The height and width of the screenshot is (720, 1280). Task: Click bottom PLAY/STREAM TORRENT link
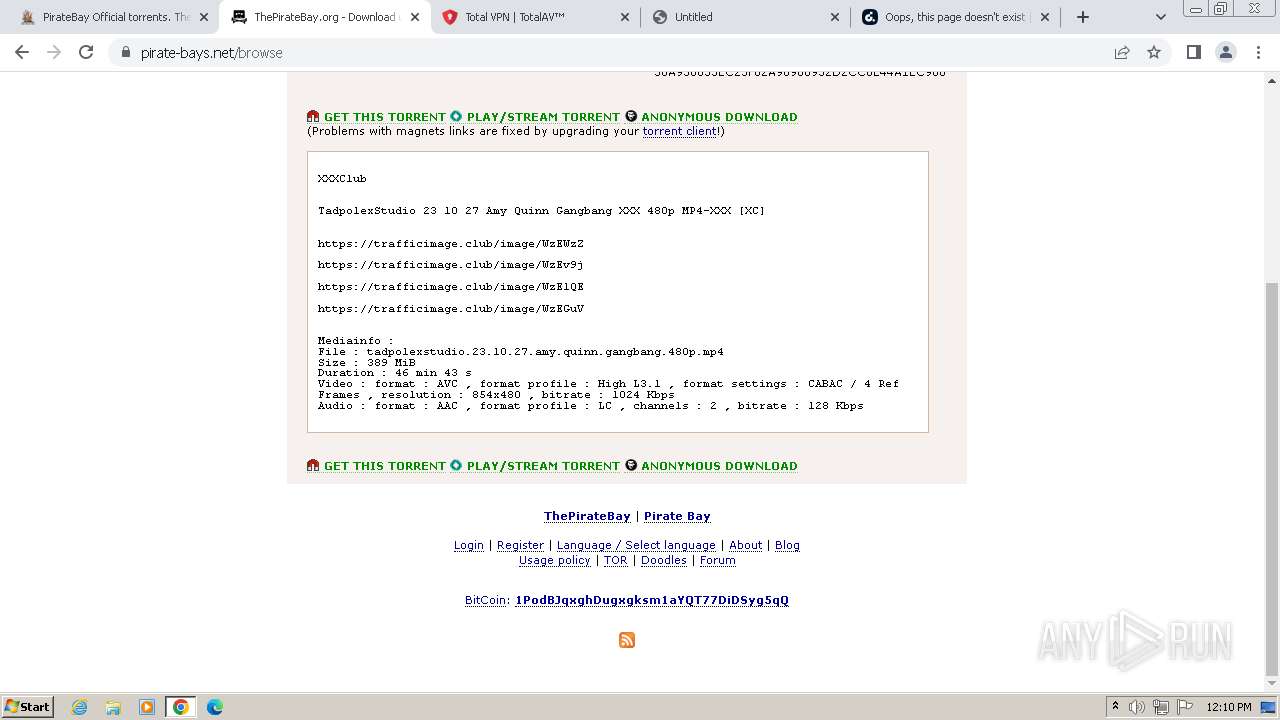[x=543, y=466]
